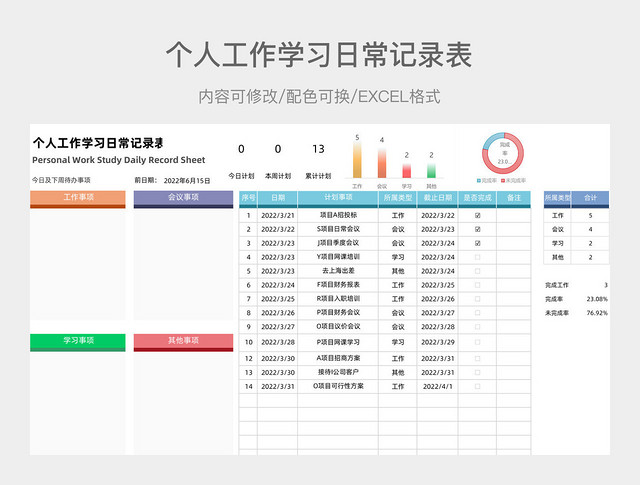The image size is (640, 485).
Task: Select the 未完成率 value 76.92%
Action: tap(597, 313)
